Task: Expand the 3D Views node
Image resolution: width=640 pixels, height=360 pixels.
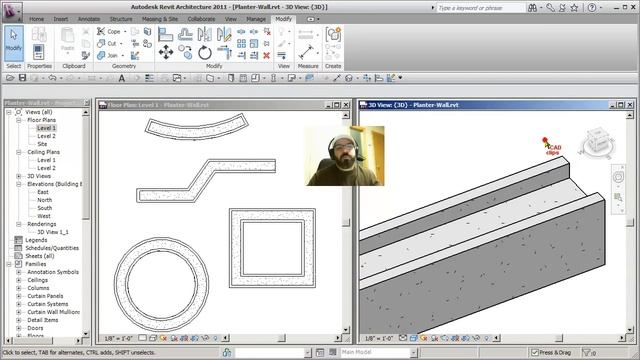Action: coord(19,176)
